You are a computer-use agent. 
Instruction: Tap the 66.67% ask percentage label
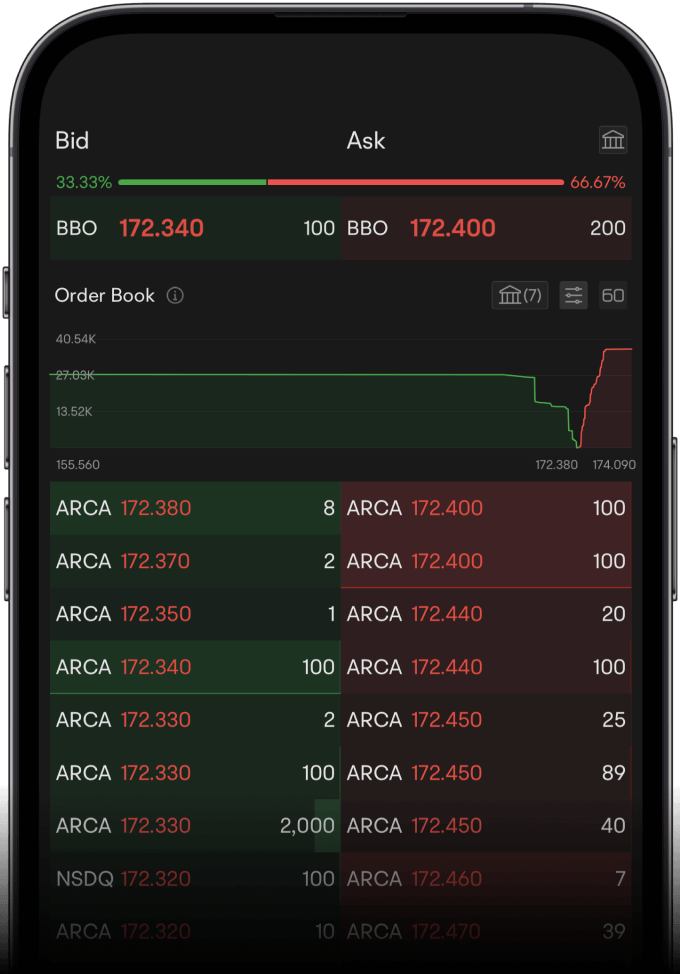coord(597,182)
